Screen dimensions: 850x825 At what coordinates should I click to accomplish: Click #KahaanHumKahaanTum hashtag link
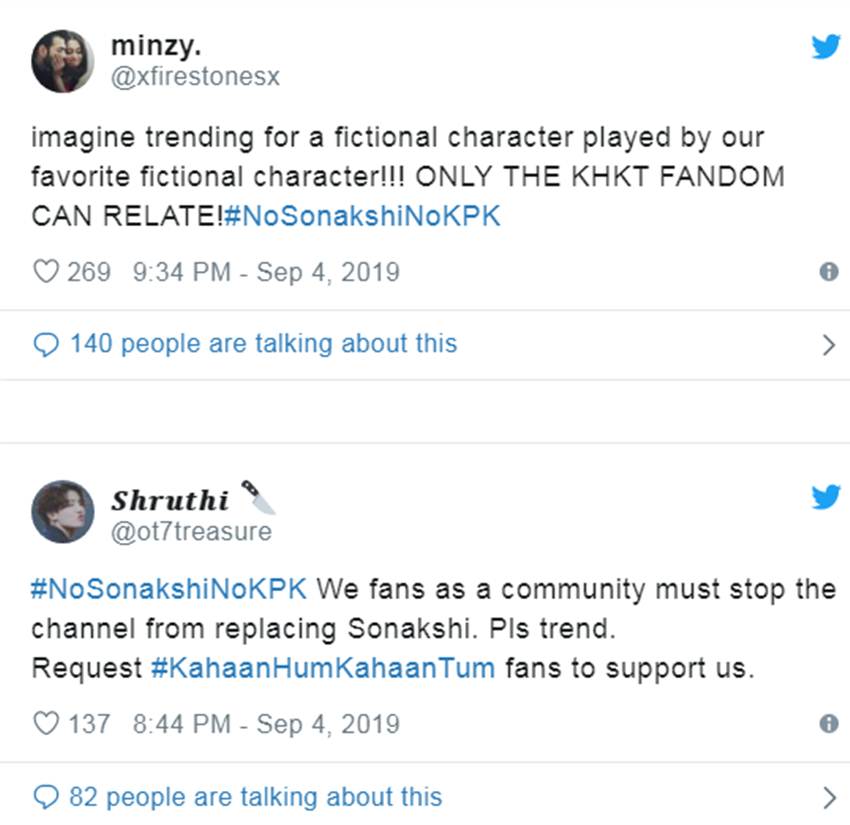(x=323, y=668)
